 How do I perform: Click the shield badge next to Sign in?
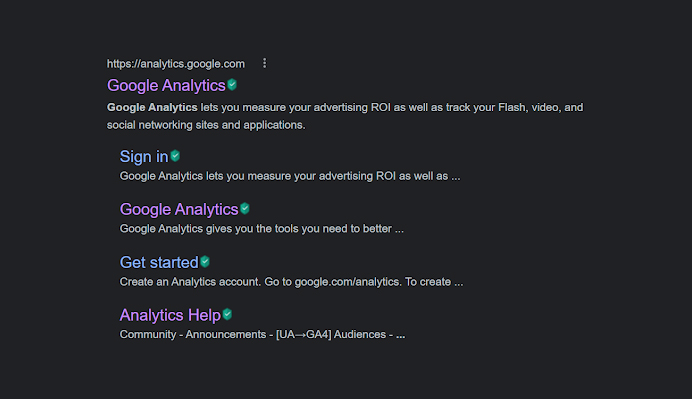(x=175, y=156)
